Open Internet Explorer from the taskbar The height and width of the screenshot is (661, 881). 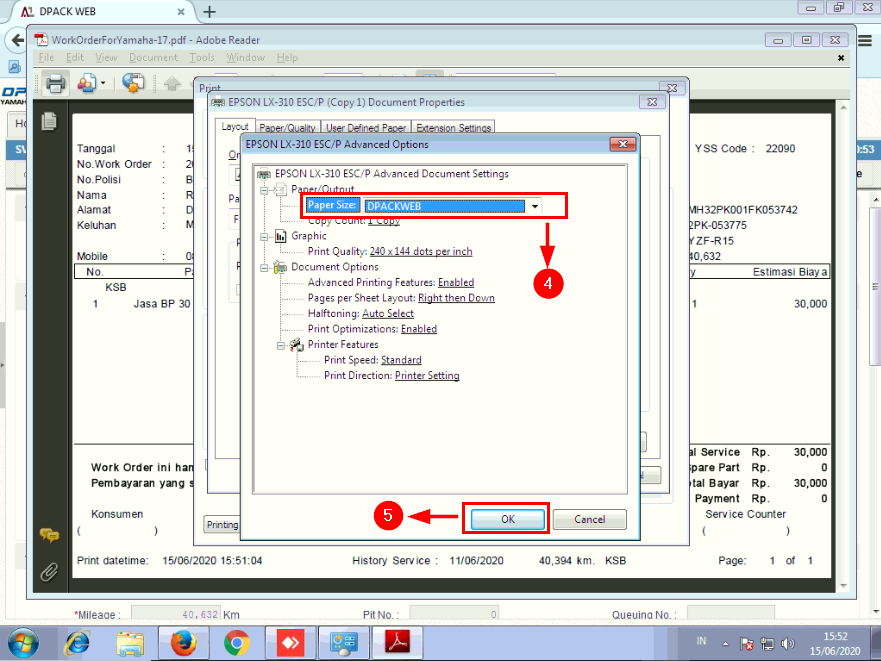78,642
